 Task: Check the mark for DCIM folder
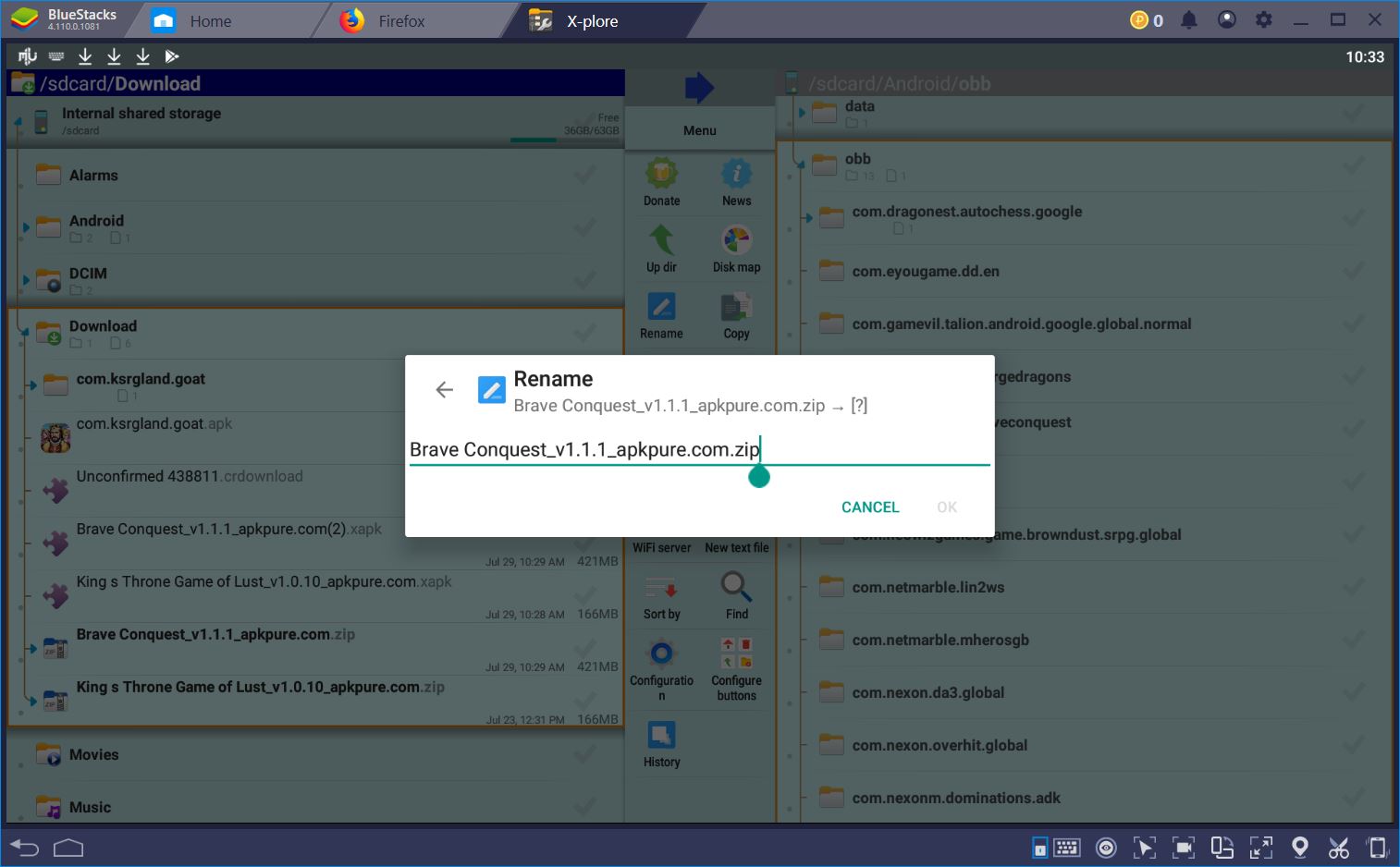tap(584, 279)
